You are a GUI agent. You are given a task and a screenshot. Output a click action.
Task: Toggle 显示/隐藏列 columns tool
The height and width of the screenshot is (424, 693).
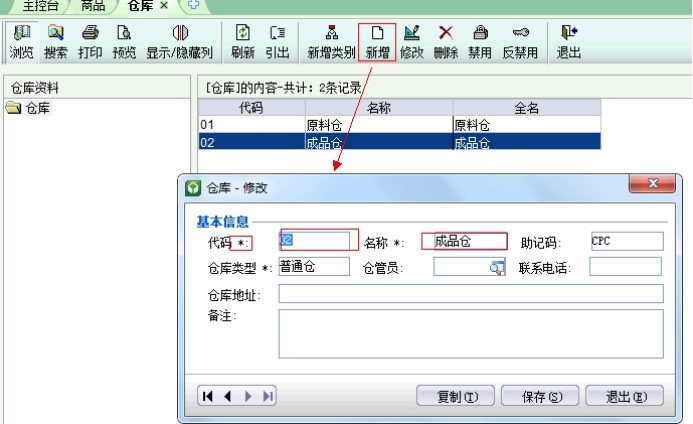point(180,42)
